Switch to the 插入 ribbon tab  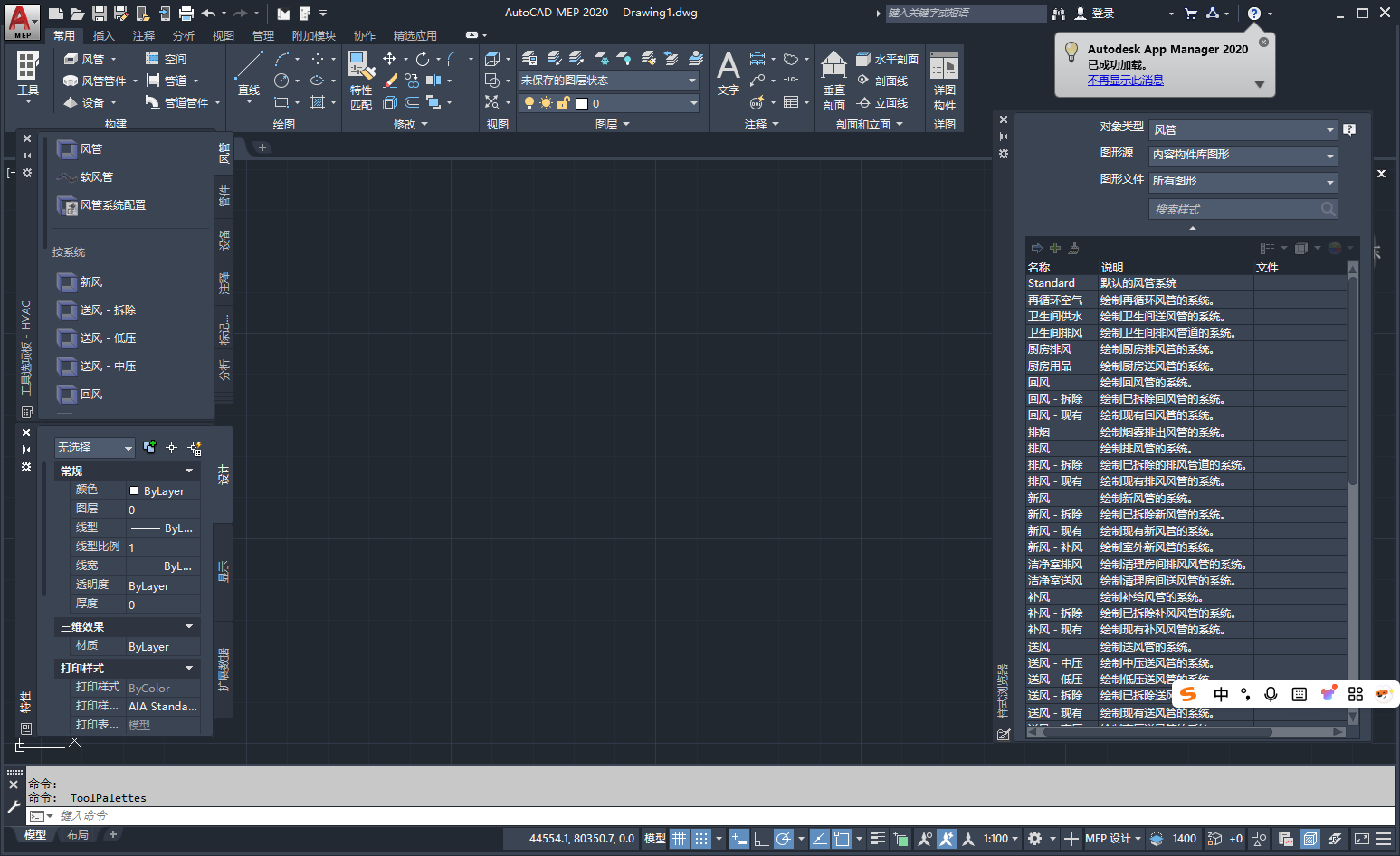[102, 35]
